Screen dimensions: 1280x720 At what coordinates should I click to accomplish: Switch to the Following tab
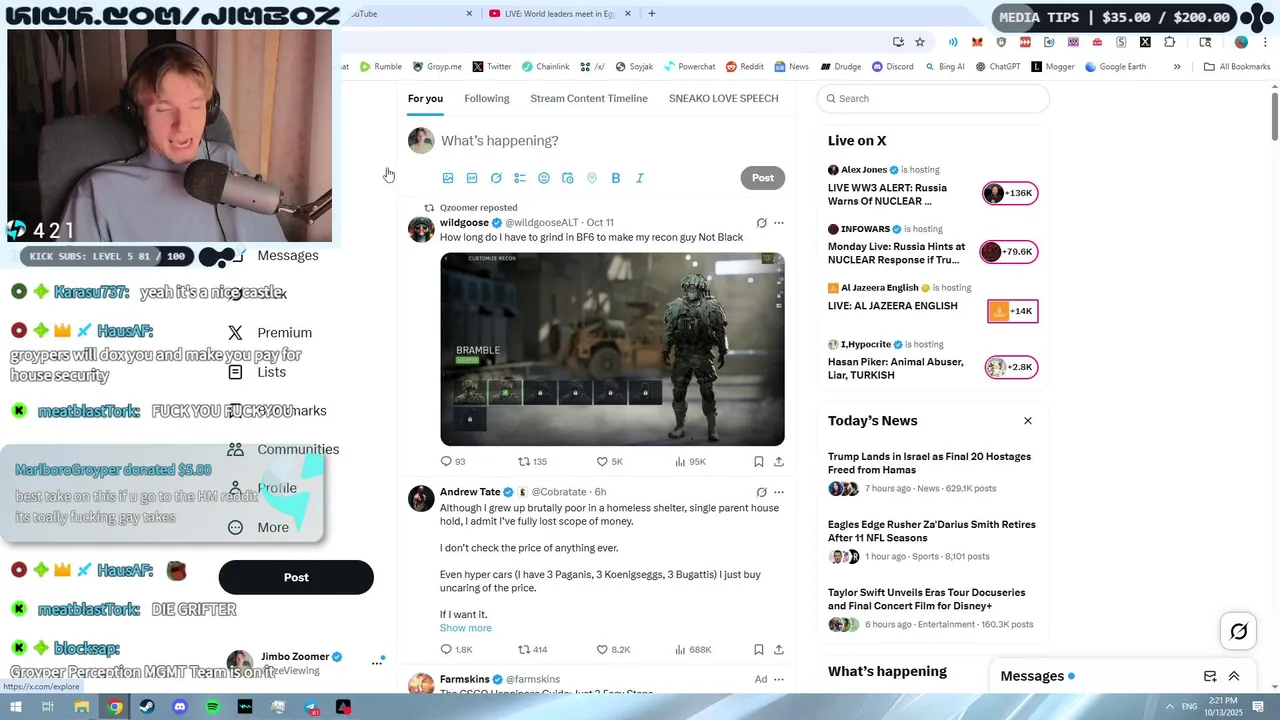tap(487, 98)
